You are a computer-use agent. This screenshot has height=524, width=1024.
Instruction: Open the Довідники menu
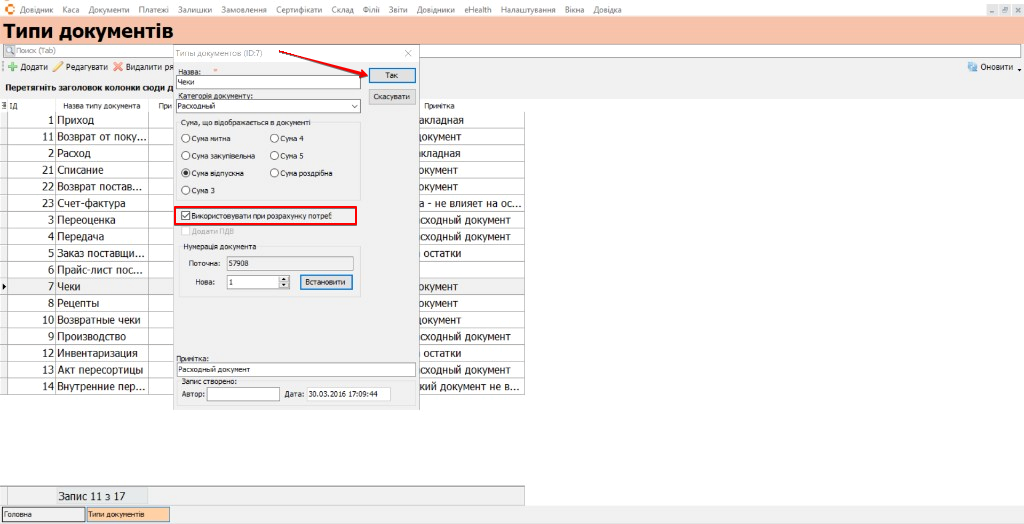(x=436, y=10)
